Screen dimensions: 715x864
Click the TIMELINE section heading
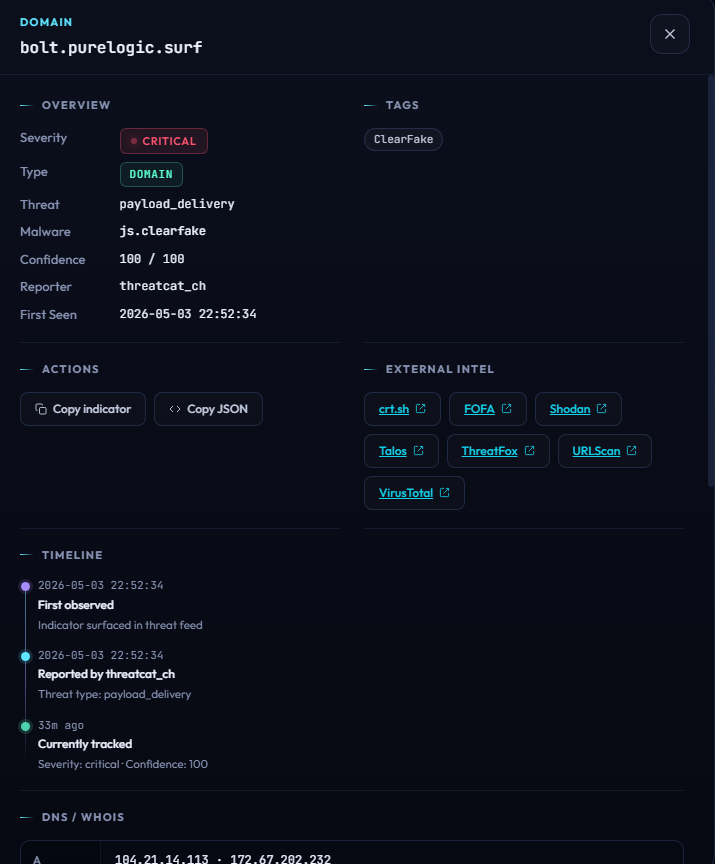(72, 555)
